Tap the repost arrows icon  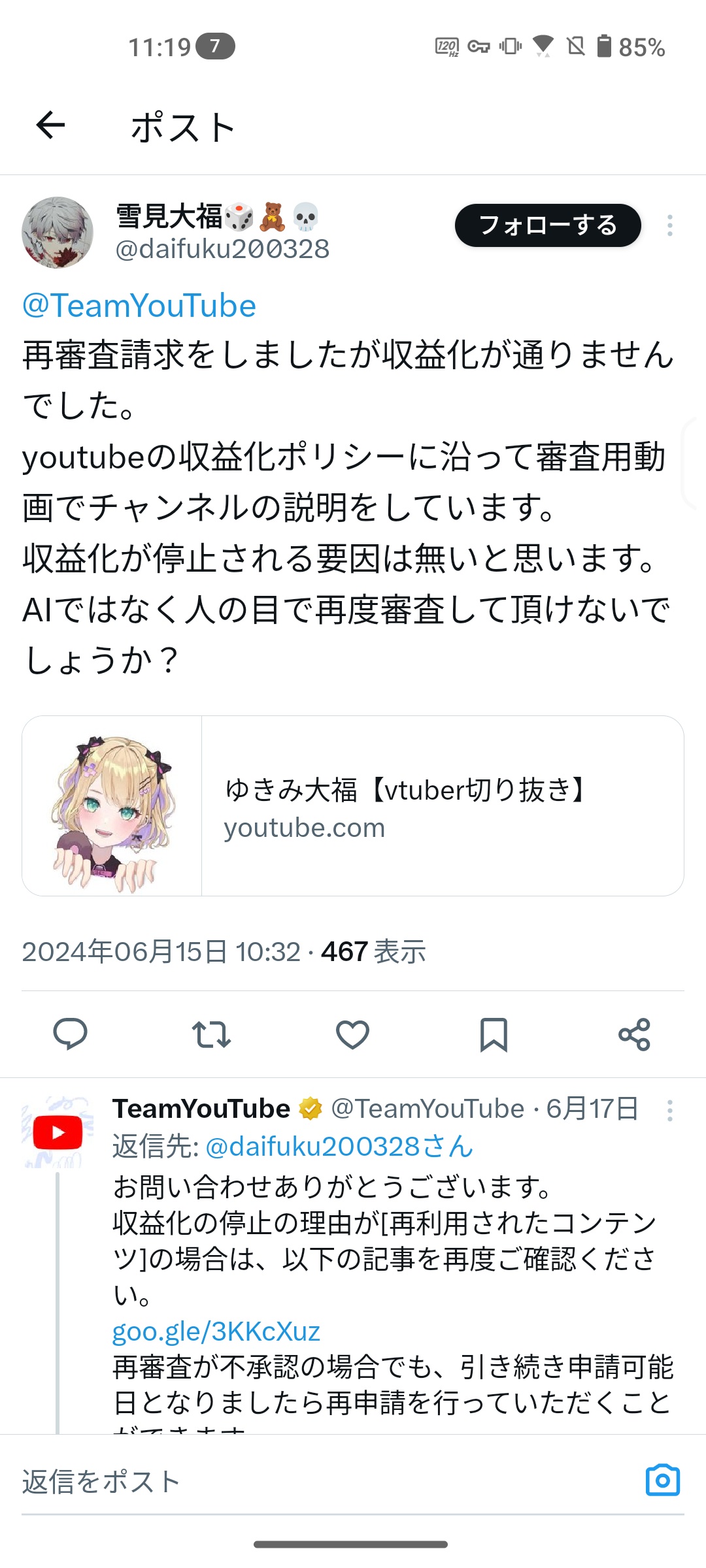[211, 1034]
